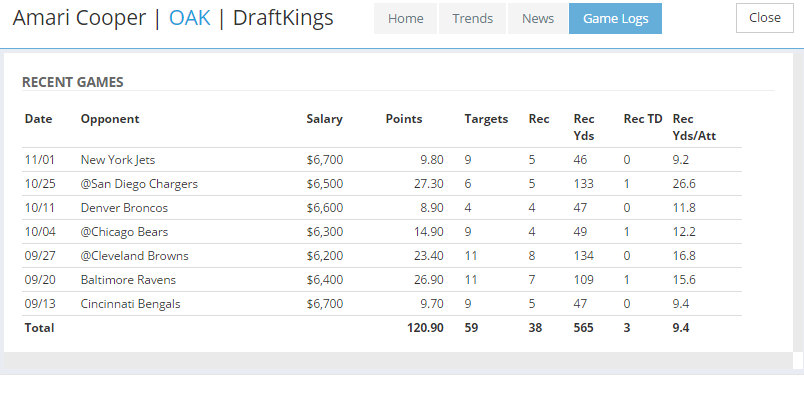The image size is (804, 398).
Task: Select the Denver Broncos game row
Action: pyautogui.click(x=382, y=208)
